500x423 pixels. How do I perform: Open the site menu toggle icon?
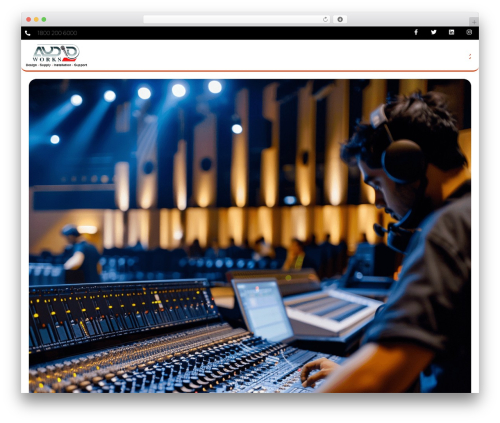click(x=470, y=56)
